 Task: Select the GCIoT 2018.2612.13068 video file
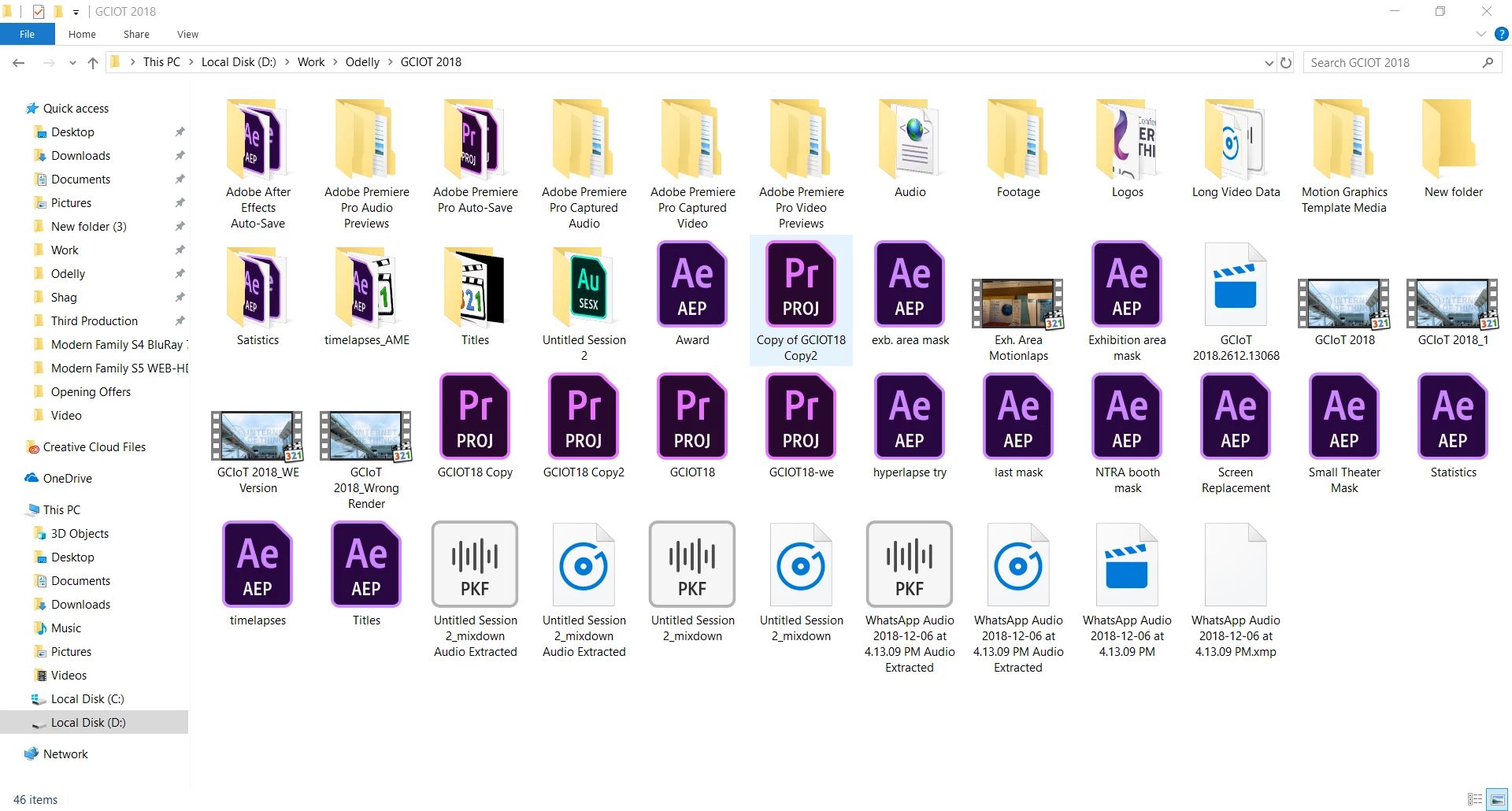pyautogui.click(x=1236, y=284)
